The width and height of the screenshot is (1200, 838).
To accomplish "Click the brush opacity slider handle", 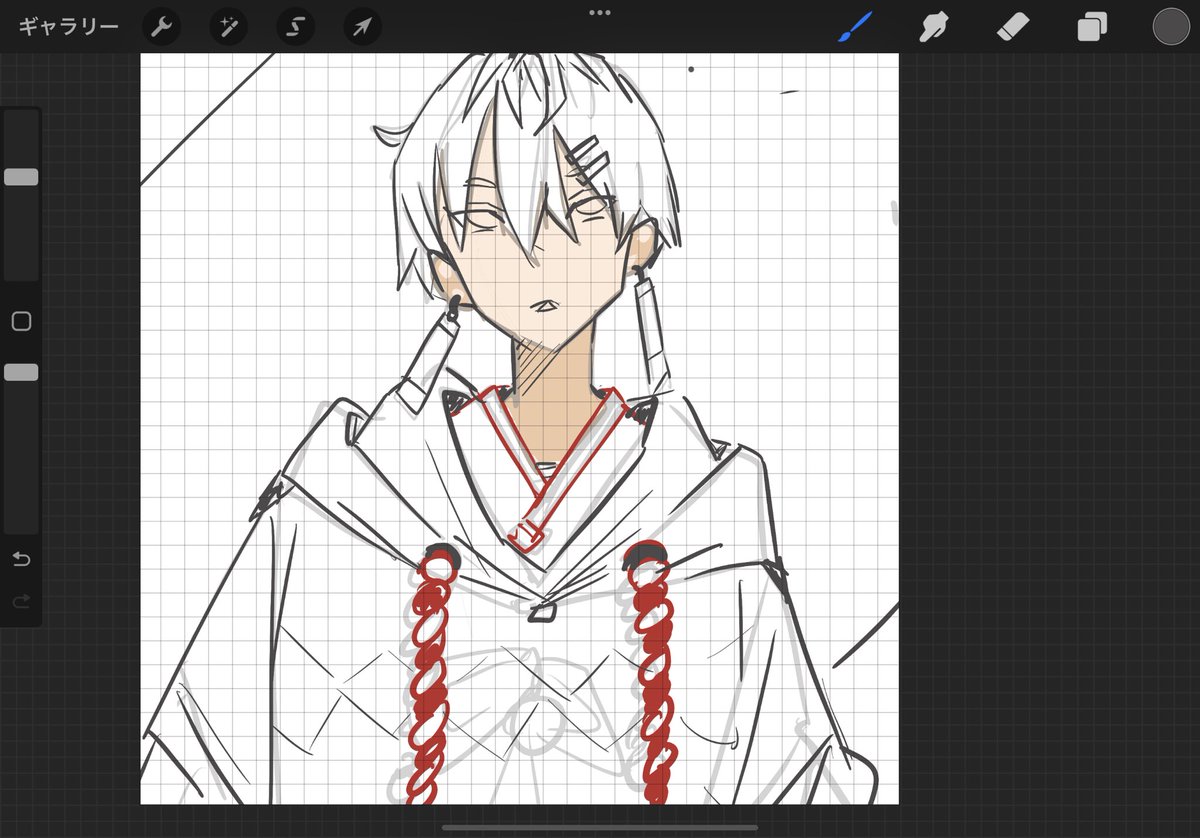I will coord(21,372).
